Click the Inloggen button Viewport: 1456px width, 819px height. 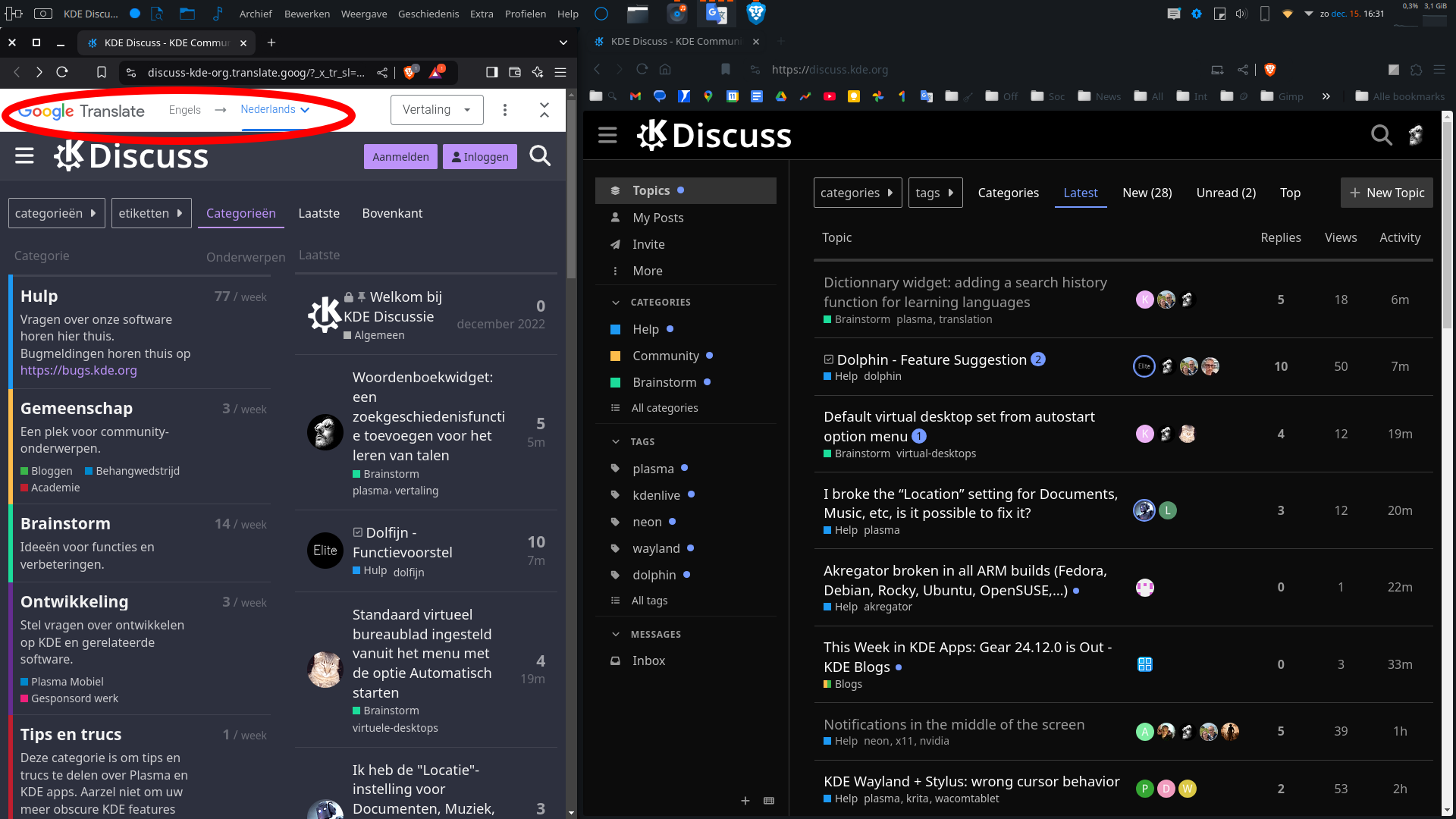480,157
